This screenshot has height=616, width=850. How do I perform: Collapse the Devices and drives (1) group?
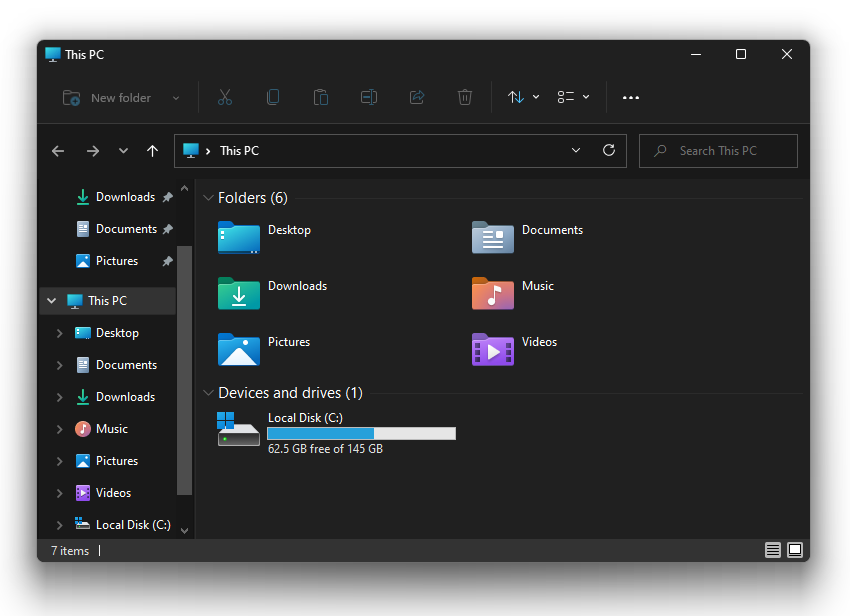point(208,393)
